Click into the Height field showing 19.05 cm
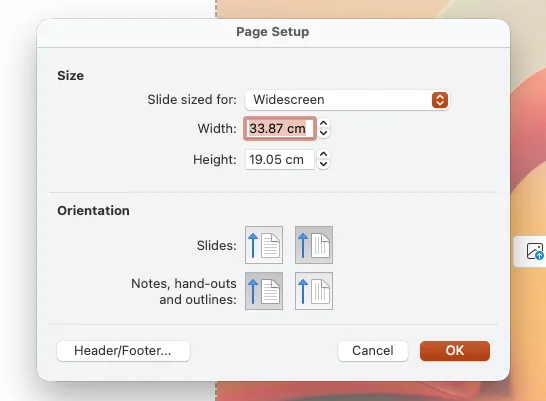The width and height of the screenshot is (546, 401). coord(280,160)
